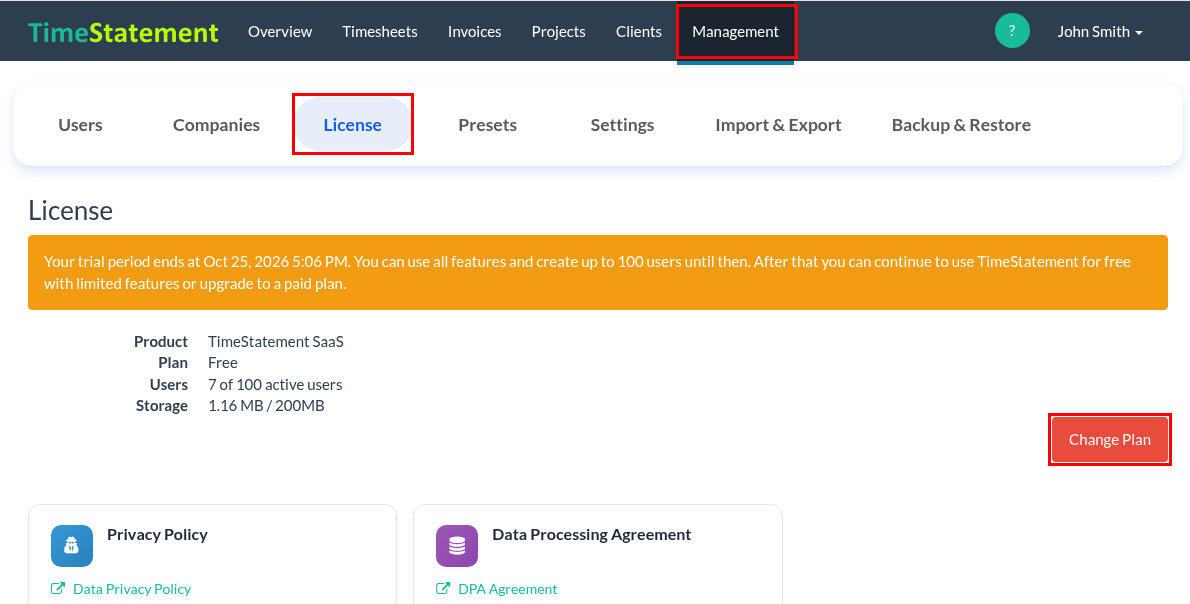Image resolution: width=1190 pixels, height=604 pixels.
Task: Open the Data Privacy Policy link
Action: pyautogui.click(x=132, y=589)
